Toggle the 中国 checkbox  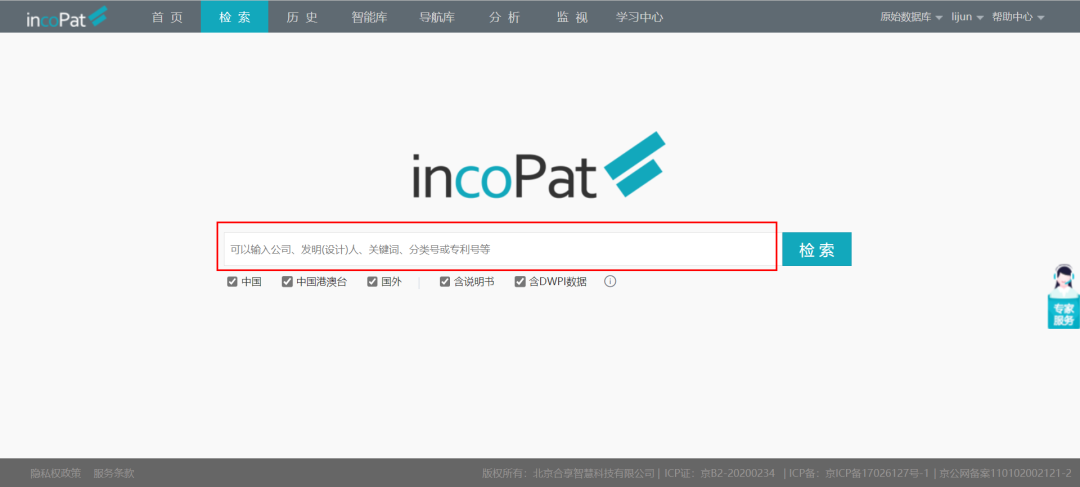[233, 282]
